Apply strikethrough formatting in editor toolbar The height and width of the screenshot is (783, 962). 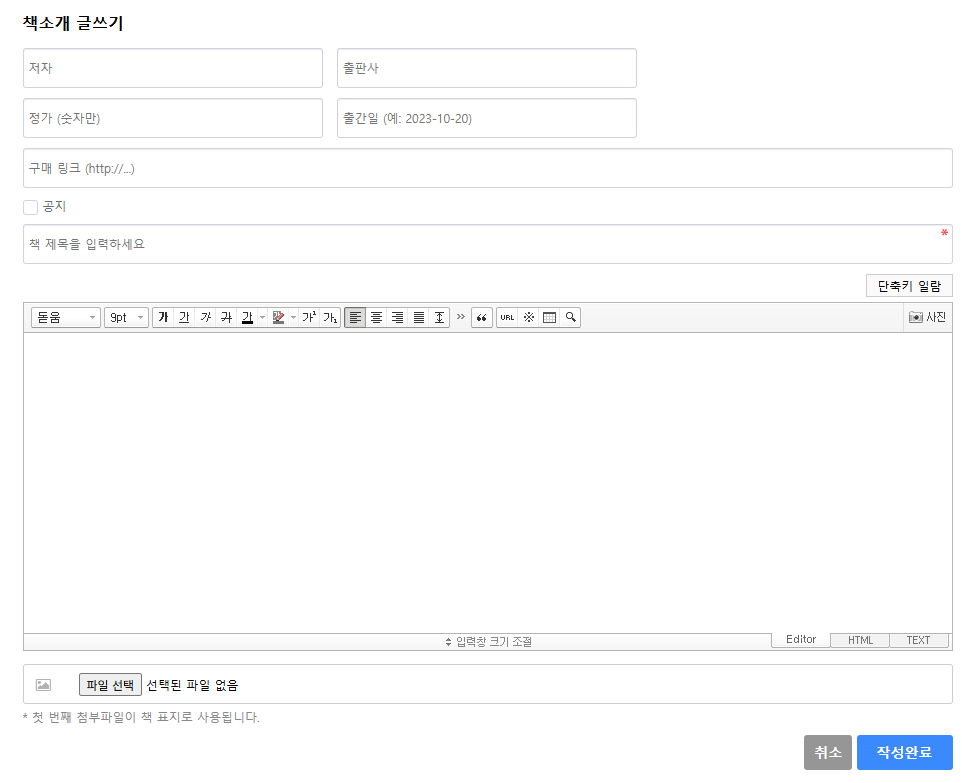click(x=226, y=317)
